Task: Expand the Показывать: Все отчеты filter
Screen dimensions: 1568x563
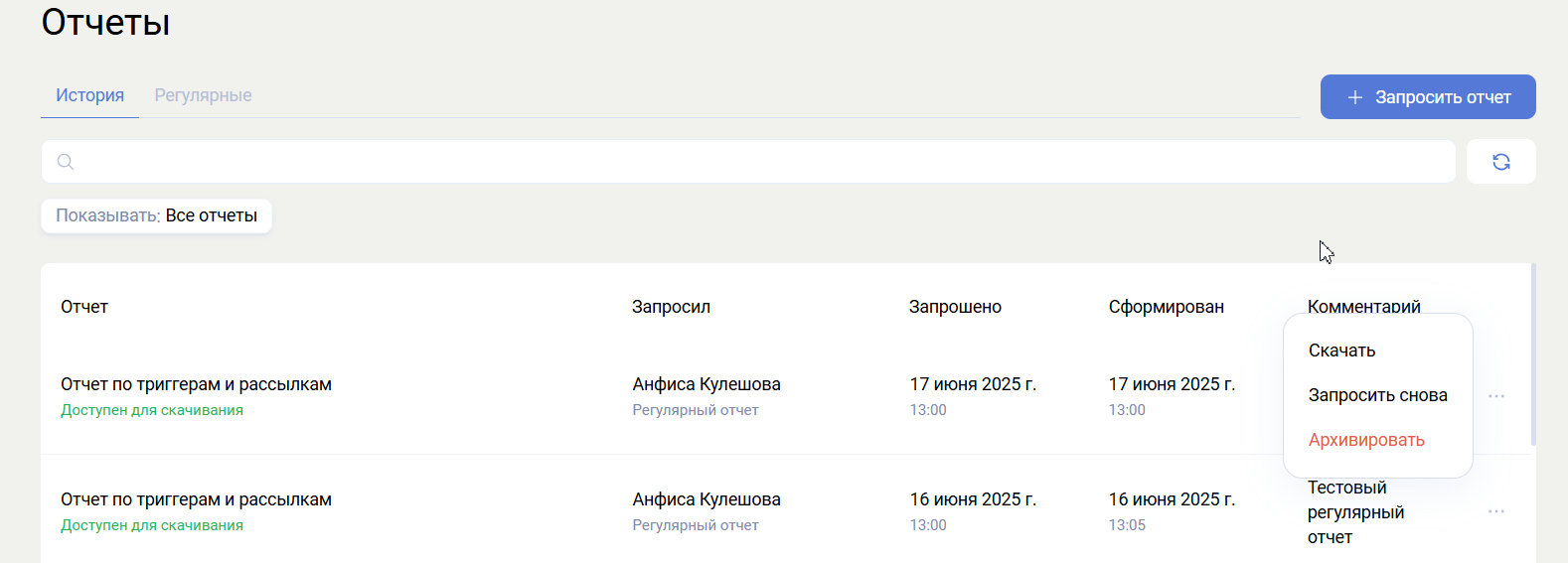Action: (156, 215)
